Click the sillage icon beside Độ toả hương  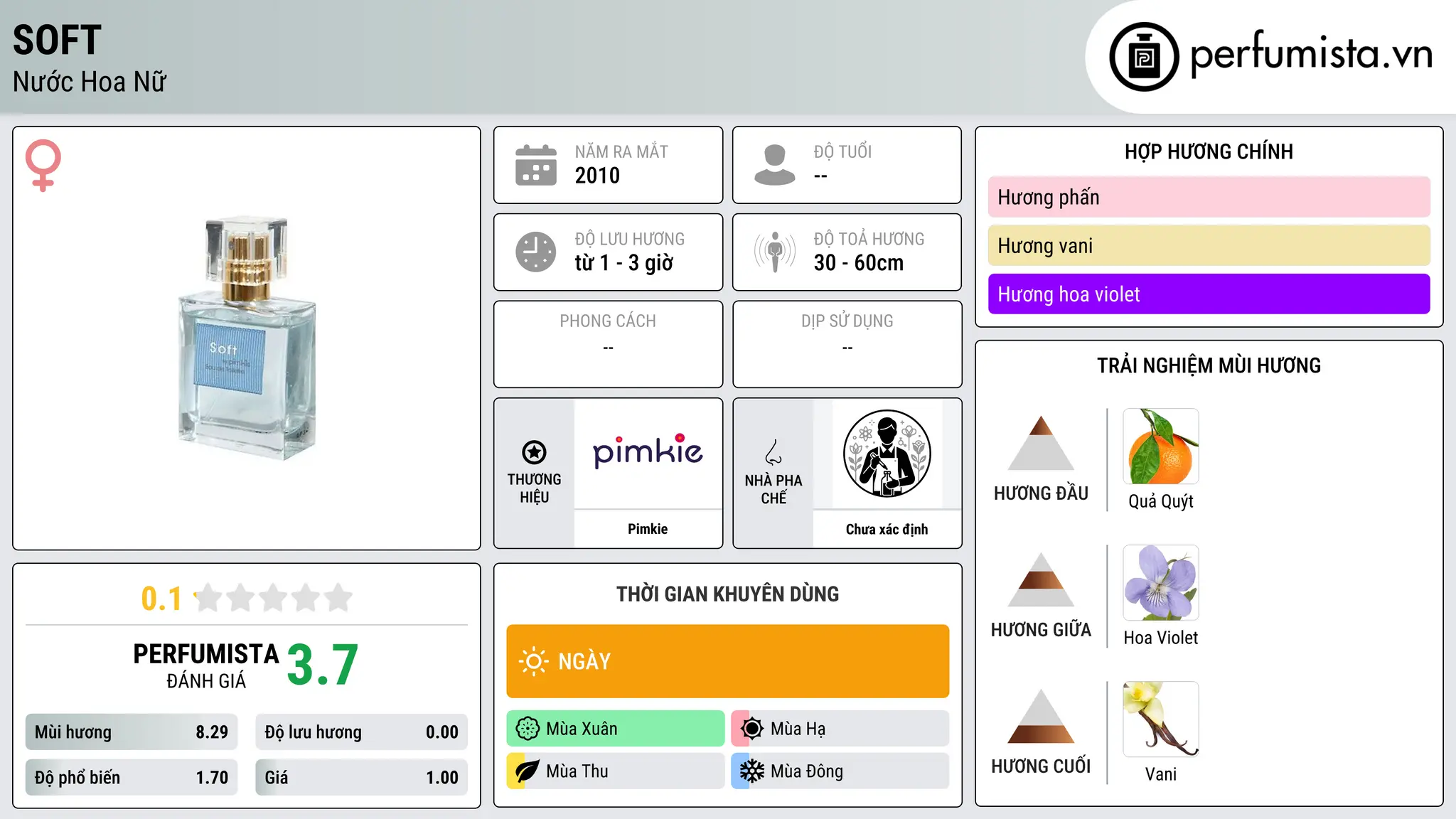point(775,252)
